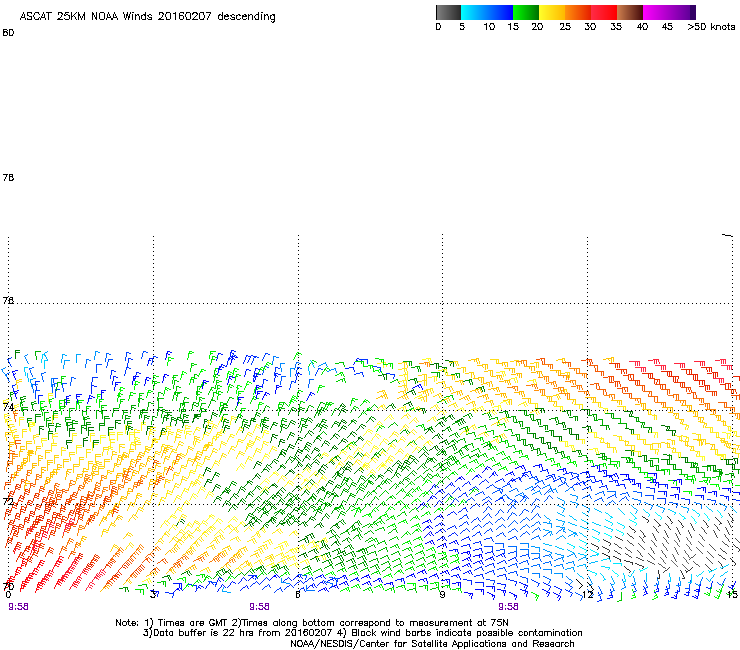Click the 'Times are GMT' note line
The height and width of the screenshot is (650, 740).
[312, 623]
